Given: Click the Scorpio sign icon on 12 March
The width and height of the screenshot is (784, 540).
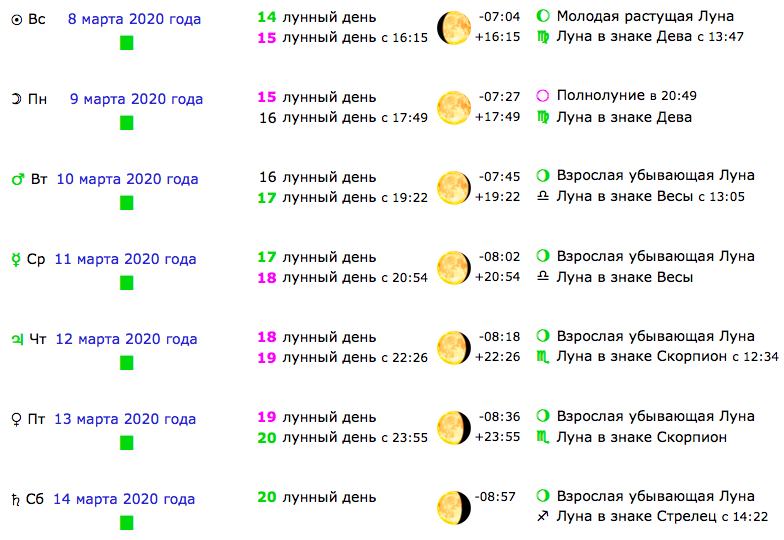Looking at the screenshot, I should tap(543, 357).
